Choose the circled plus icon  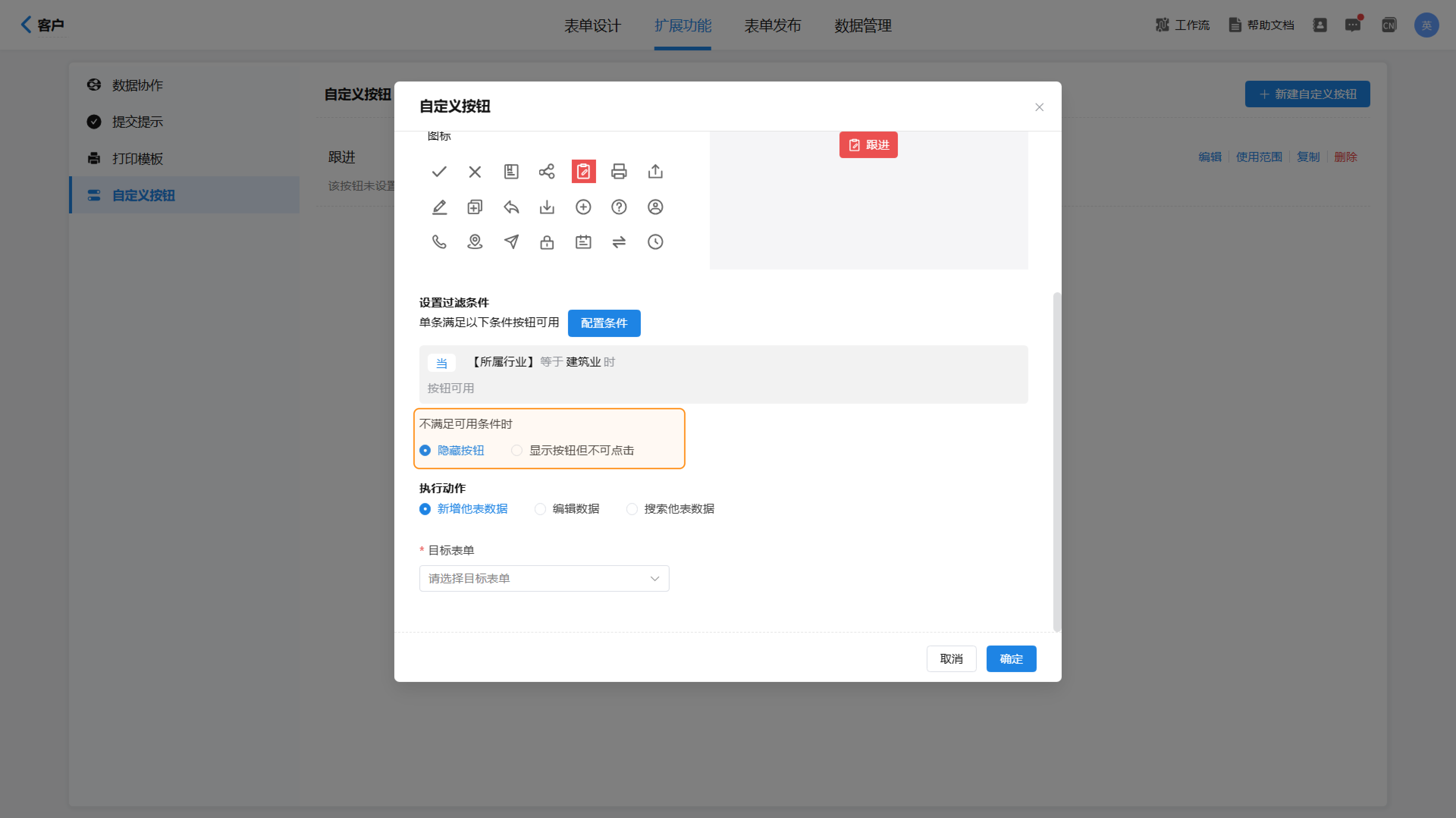click(x=583, y=207)
